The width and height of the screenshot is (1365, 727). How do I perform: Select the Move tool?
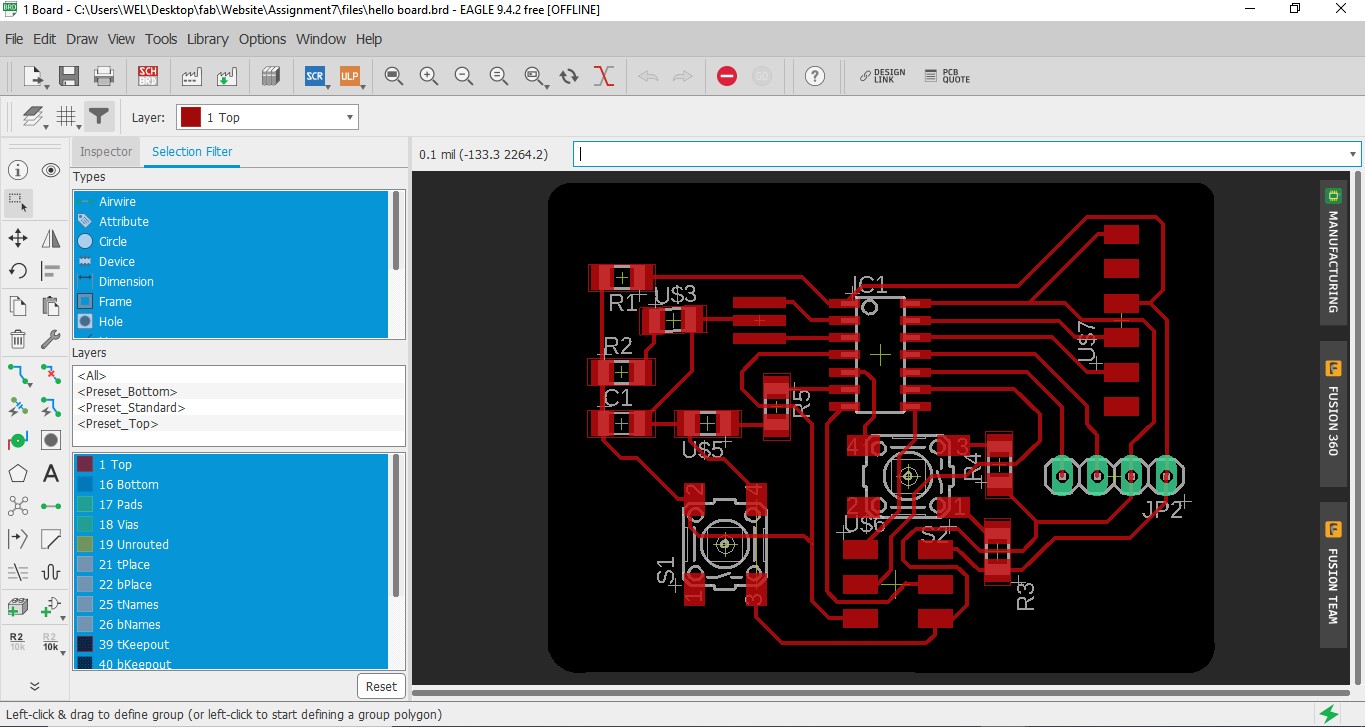coord(18,238)
